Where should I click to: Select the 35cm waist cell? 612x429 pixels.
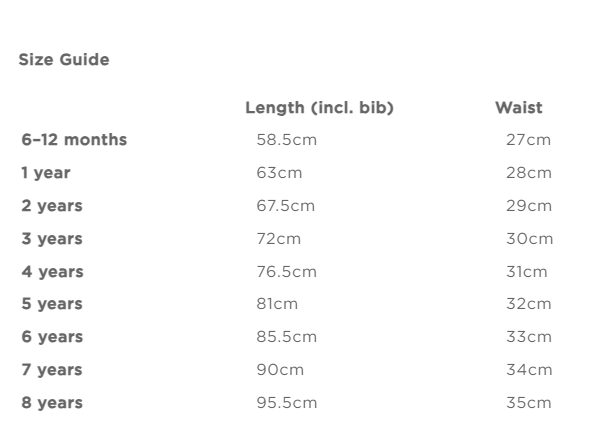pyautogui.click(x=529, y=403)
